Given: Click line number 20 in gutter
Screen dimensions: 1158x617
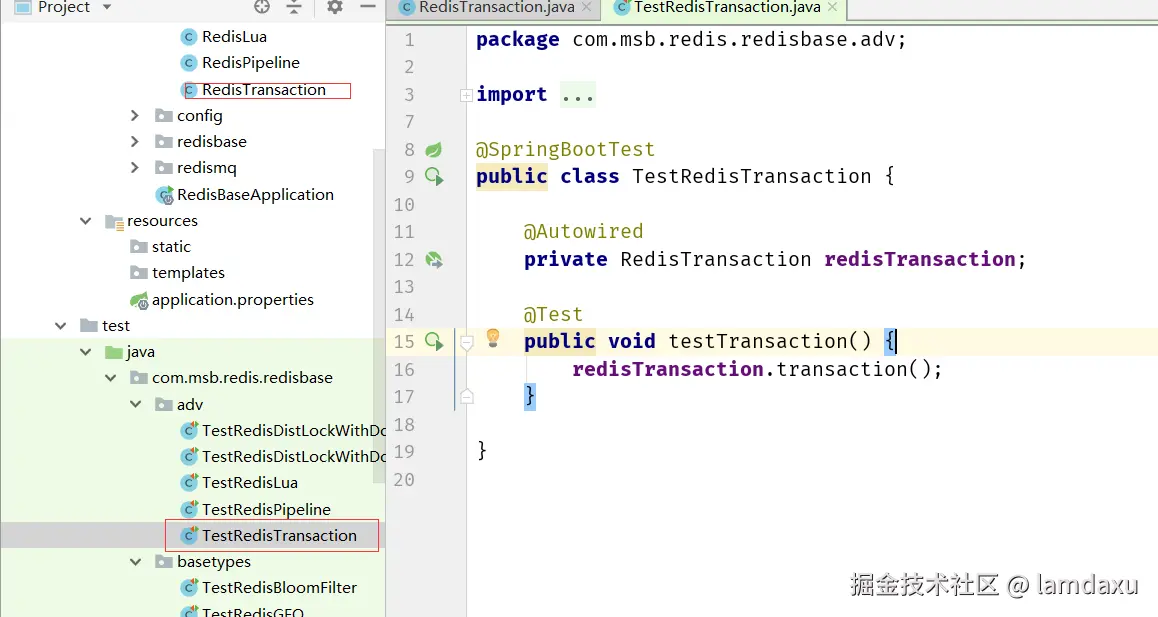Looking at the screenshot, I should (404, 480).
